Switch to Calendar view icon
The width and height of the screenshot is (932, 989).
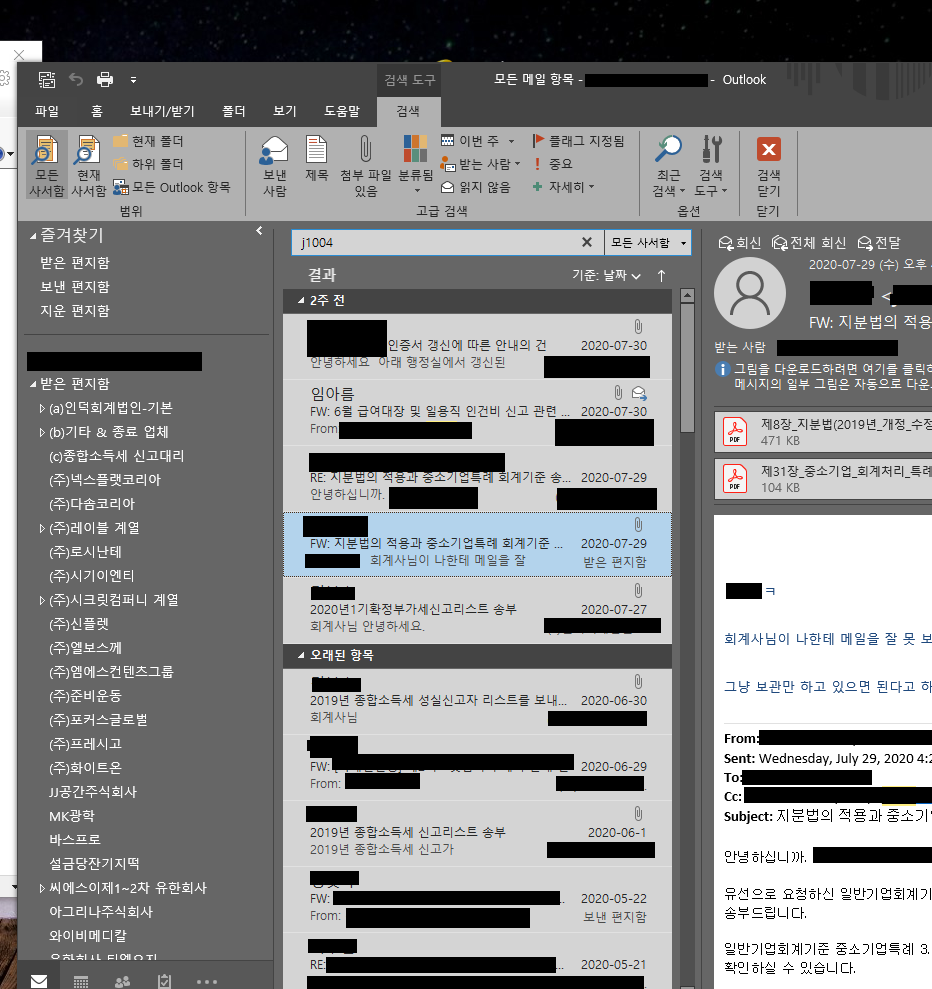tap(81, 981)
